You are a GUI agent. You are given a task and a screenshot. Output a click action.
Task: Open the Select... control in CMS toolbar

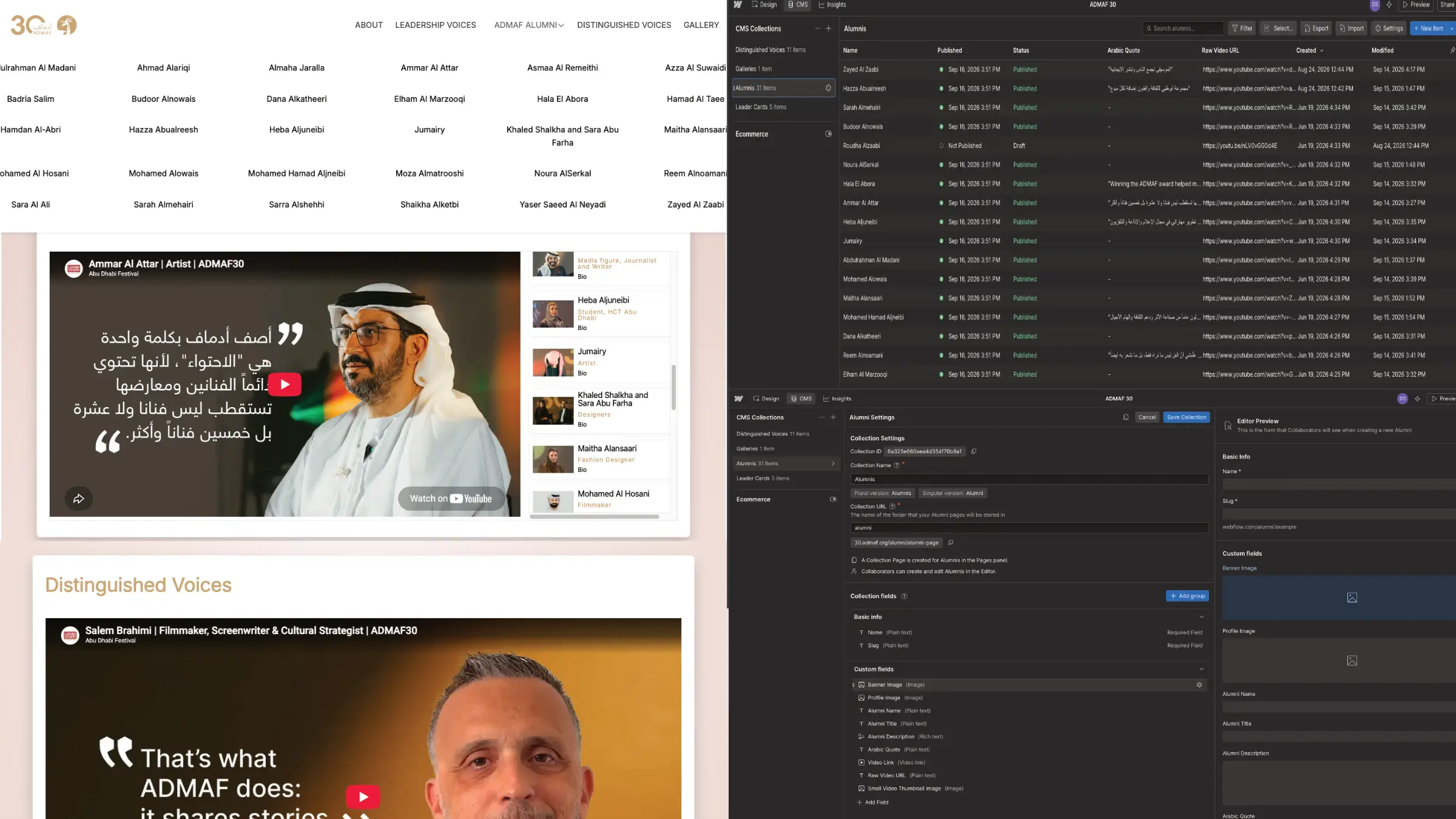[1278, 29]
